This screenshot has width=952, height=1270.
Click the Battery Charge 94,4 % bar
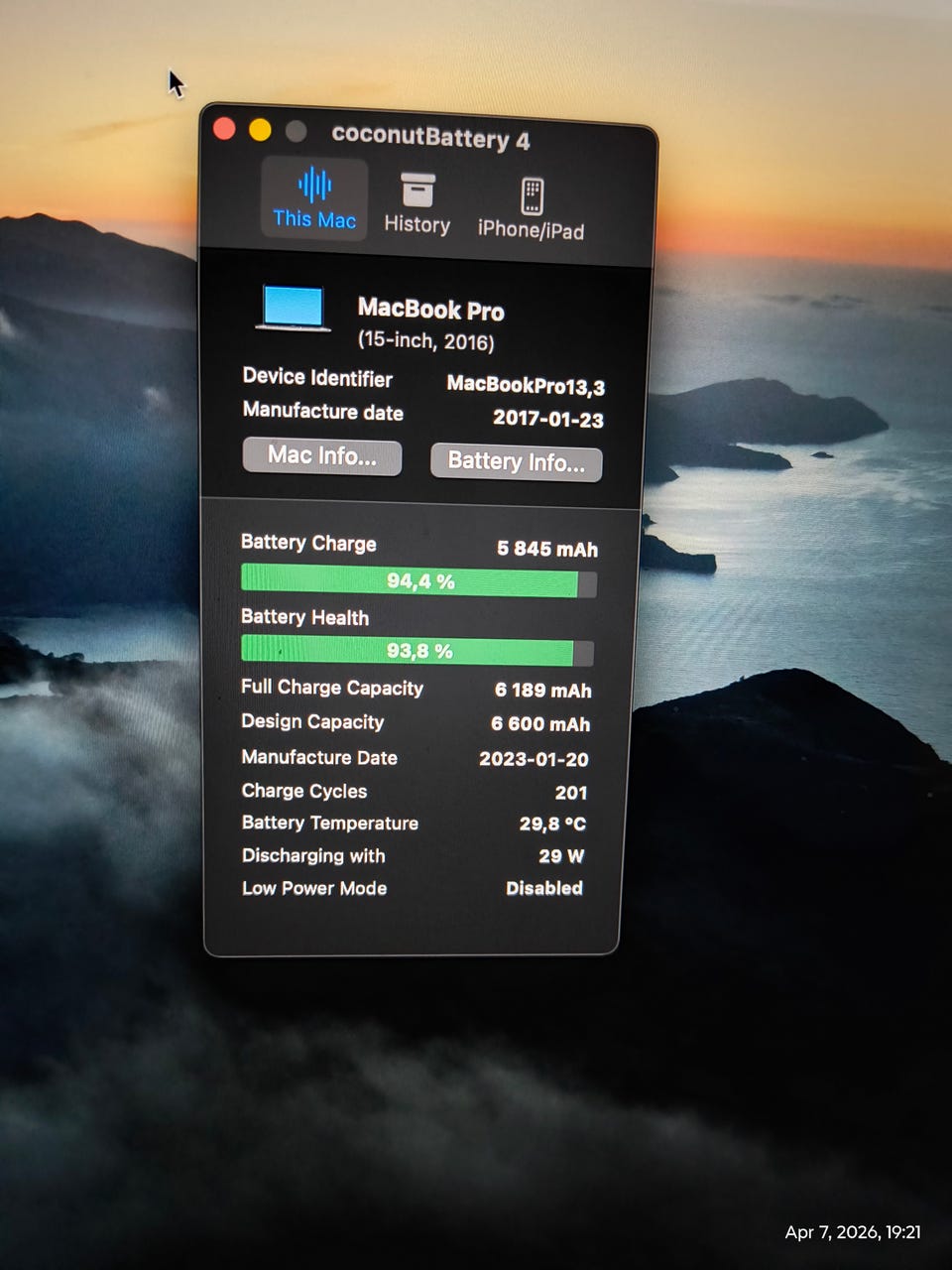click(419, 580)
